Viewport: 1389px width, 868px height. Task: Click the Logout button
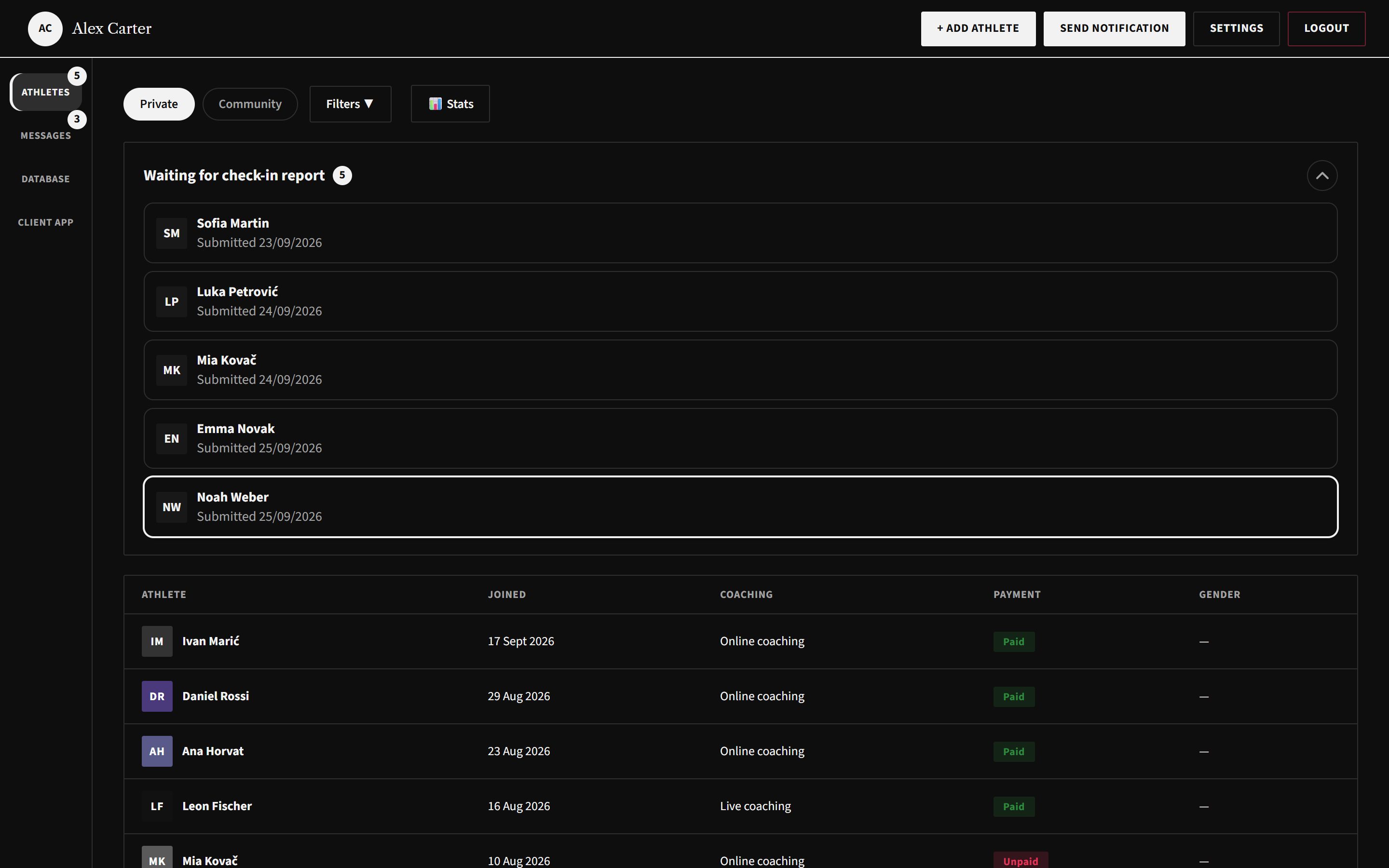click(1326, 29)
